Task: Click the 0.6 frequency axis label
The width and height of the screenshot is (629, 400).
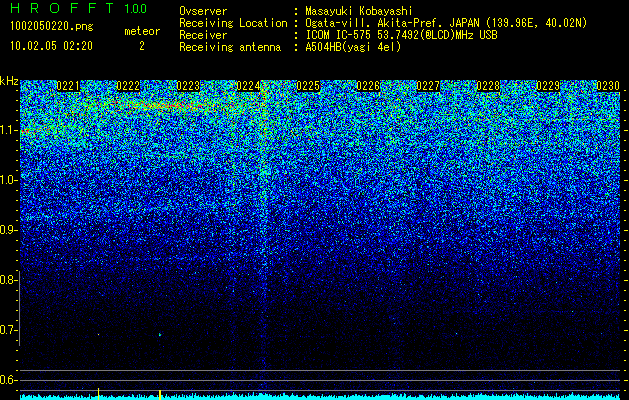Action: 8,380
